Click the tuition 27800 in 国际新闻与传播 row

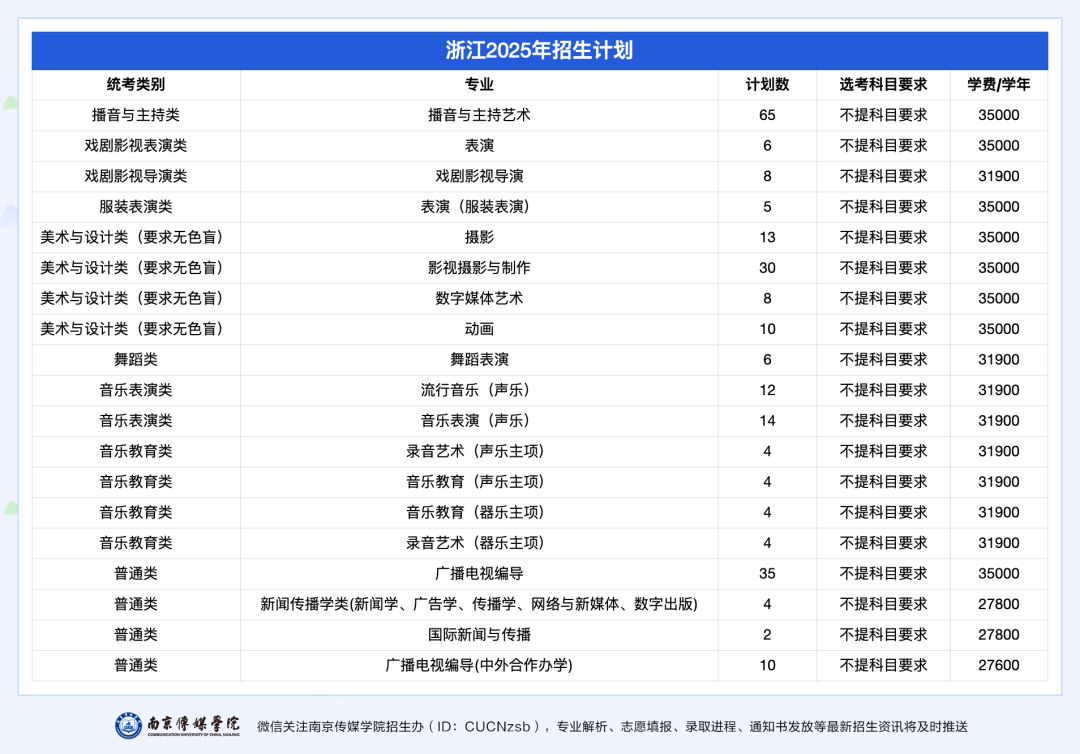[999, 635]
